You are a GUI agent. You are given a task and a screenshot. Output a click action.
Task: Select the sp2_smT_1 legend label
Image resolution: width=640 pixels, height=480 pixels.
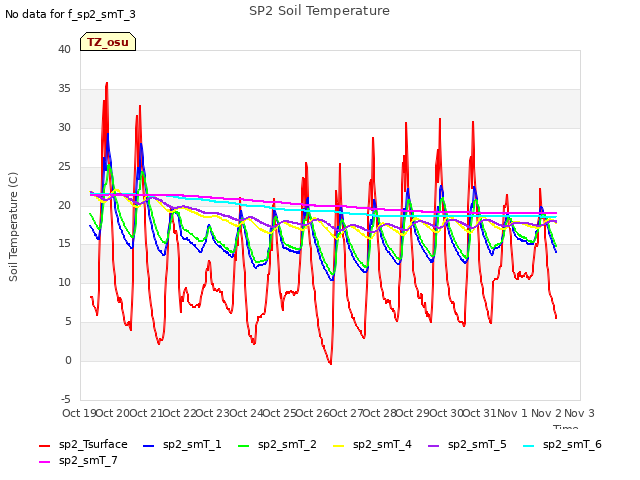pyautogui.click(x=192, y=444)
